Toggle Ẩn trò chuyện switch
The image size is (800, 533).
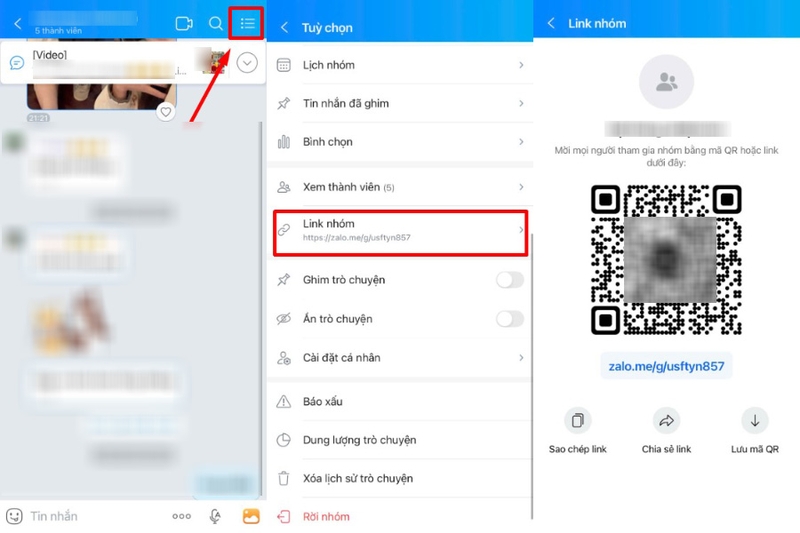[x=510, y=319]
